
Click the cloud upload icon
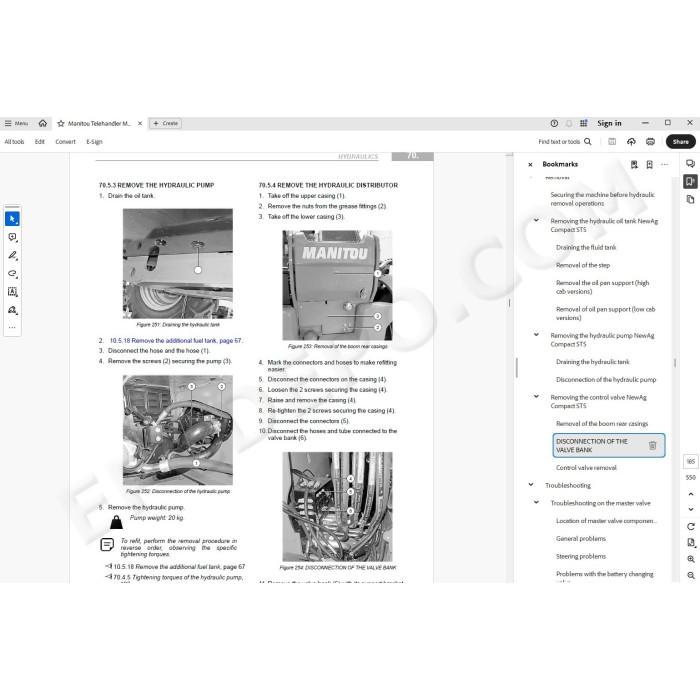point(631,142)
